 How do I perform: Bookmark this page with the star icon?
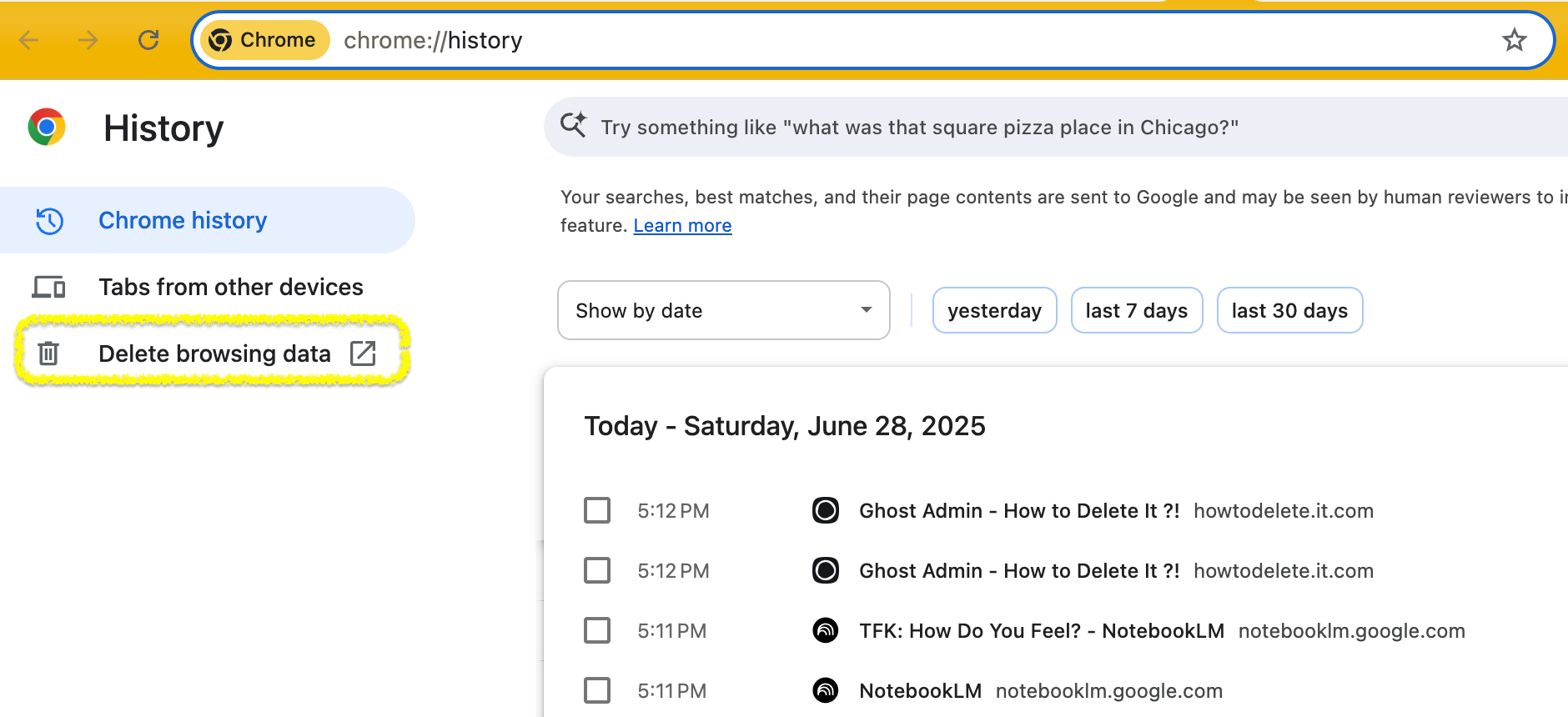pyautogui.click(x=1514, y=40)
